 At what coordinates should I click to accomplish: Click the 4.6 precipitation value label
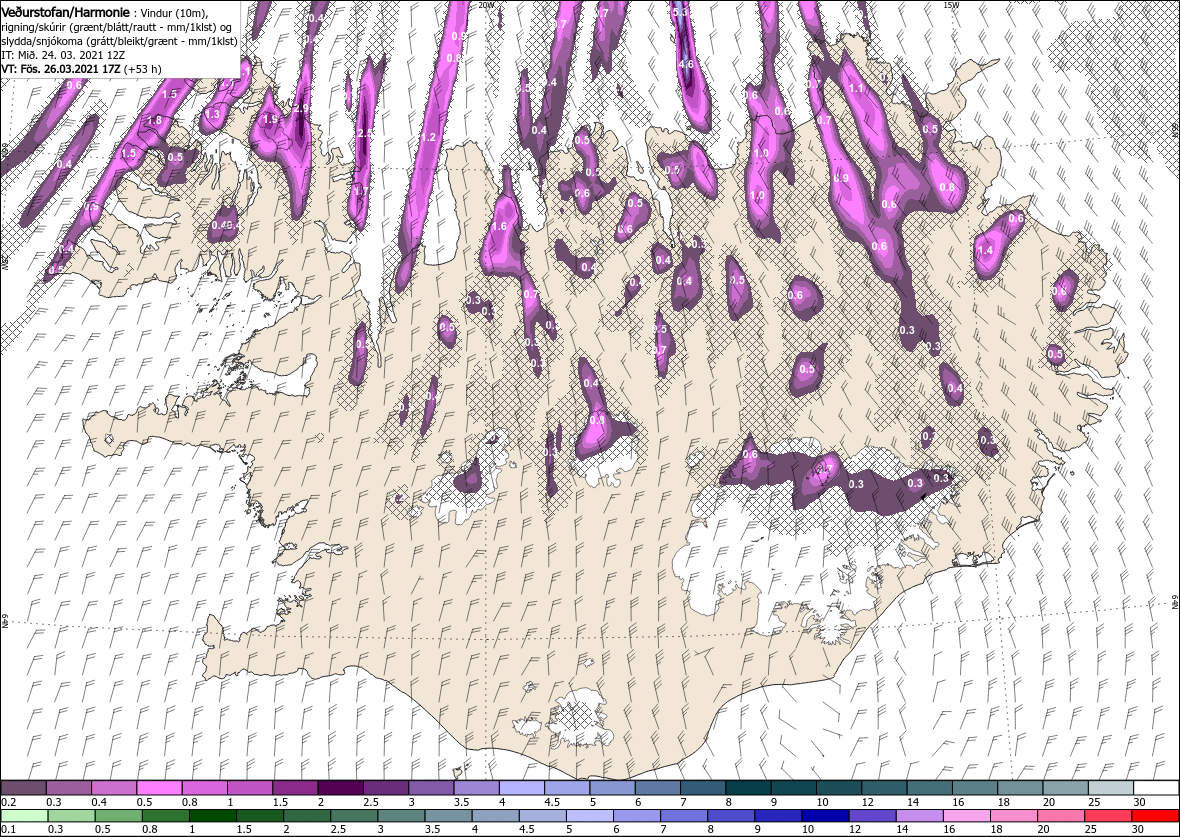coord(686,65)
